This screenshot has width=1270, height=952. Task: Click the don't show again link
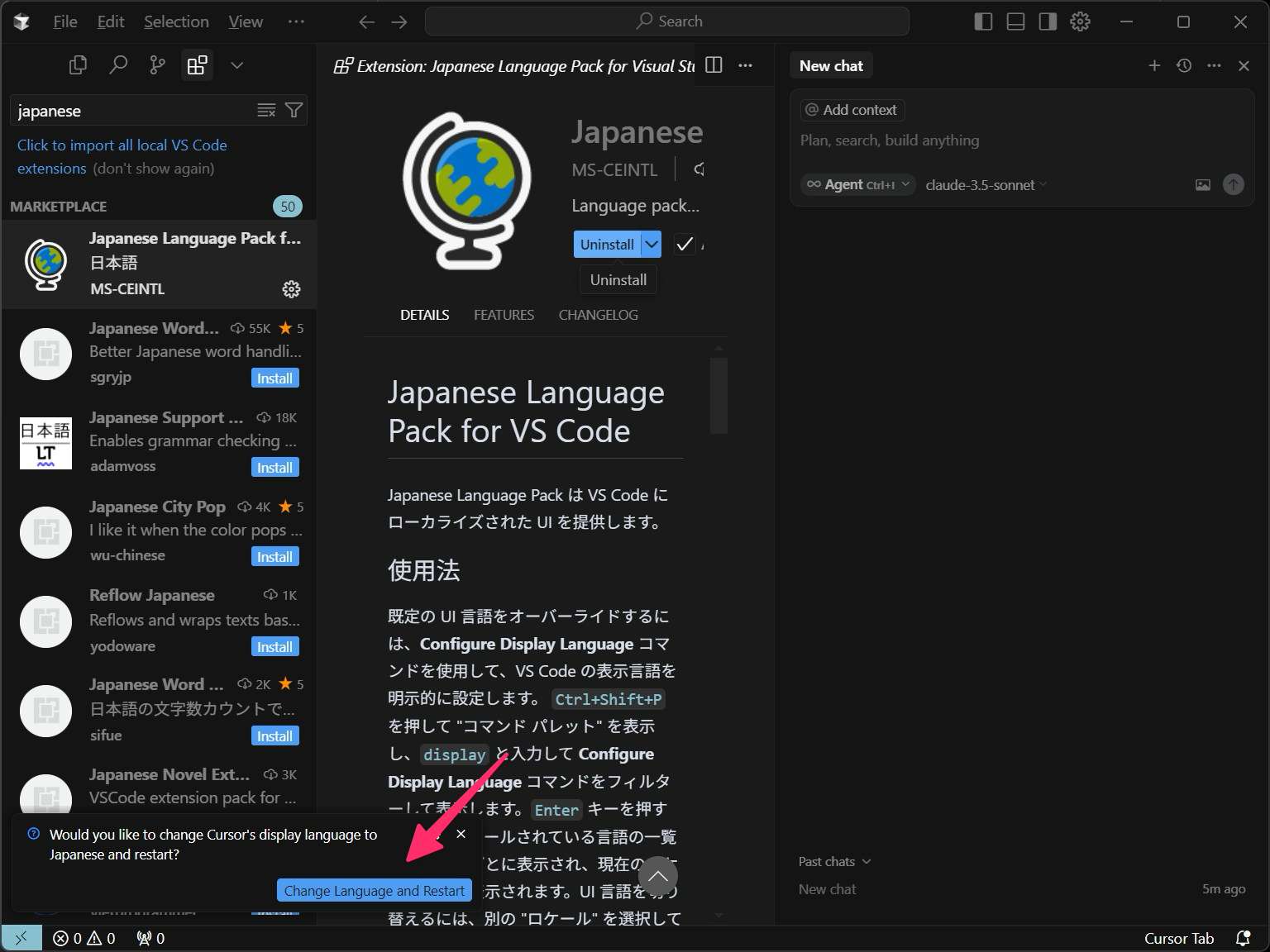pyautogui.click(x=154, y=168)
